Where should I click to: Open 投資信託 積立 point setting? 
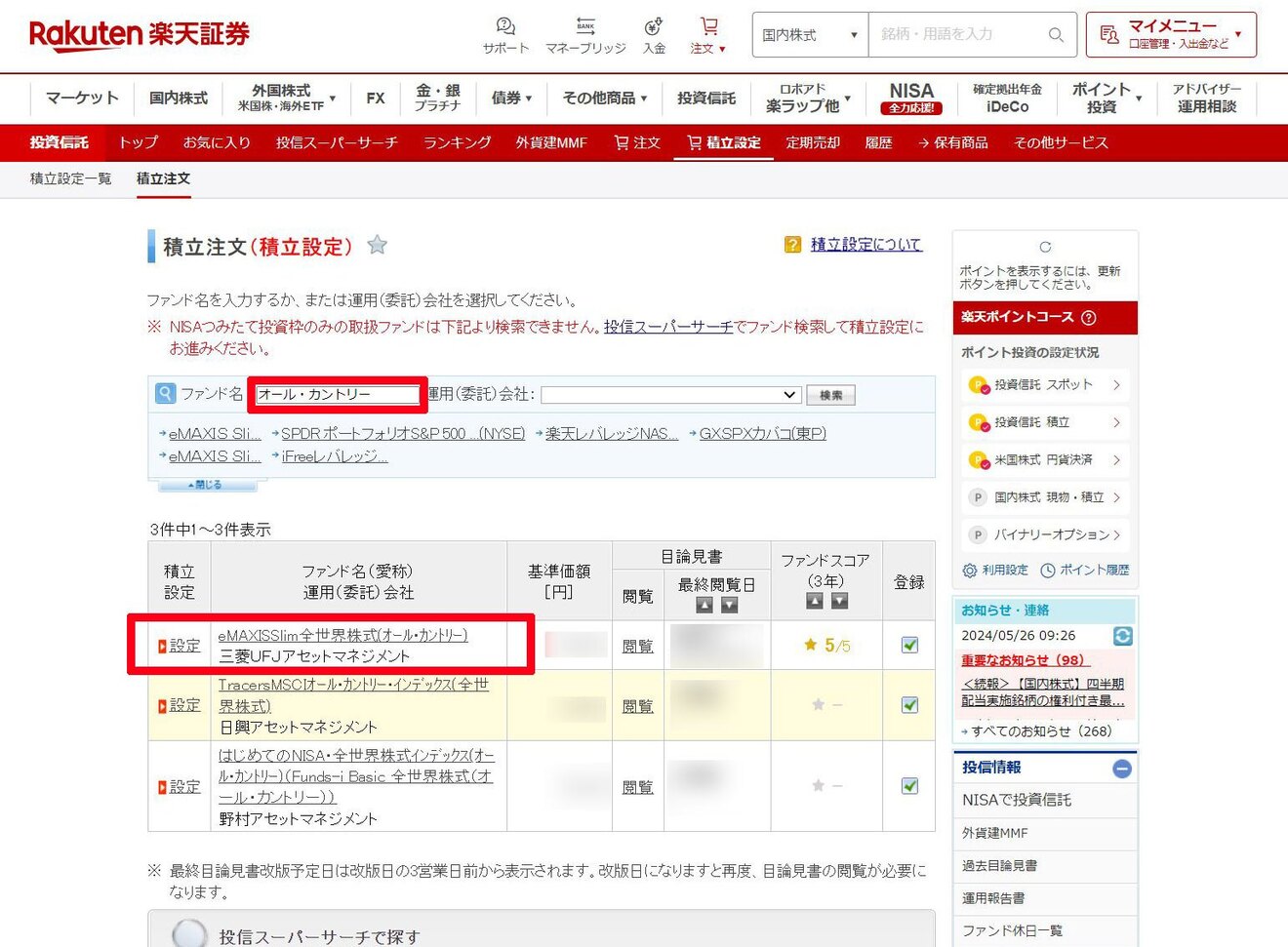[x=1045, y=422]
